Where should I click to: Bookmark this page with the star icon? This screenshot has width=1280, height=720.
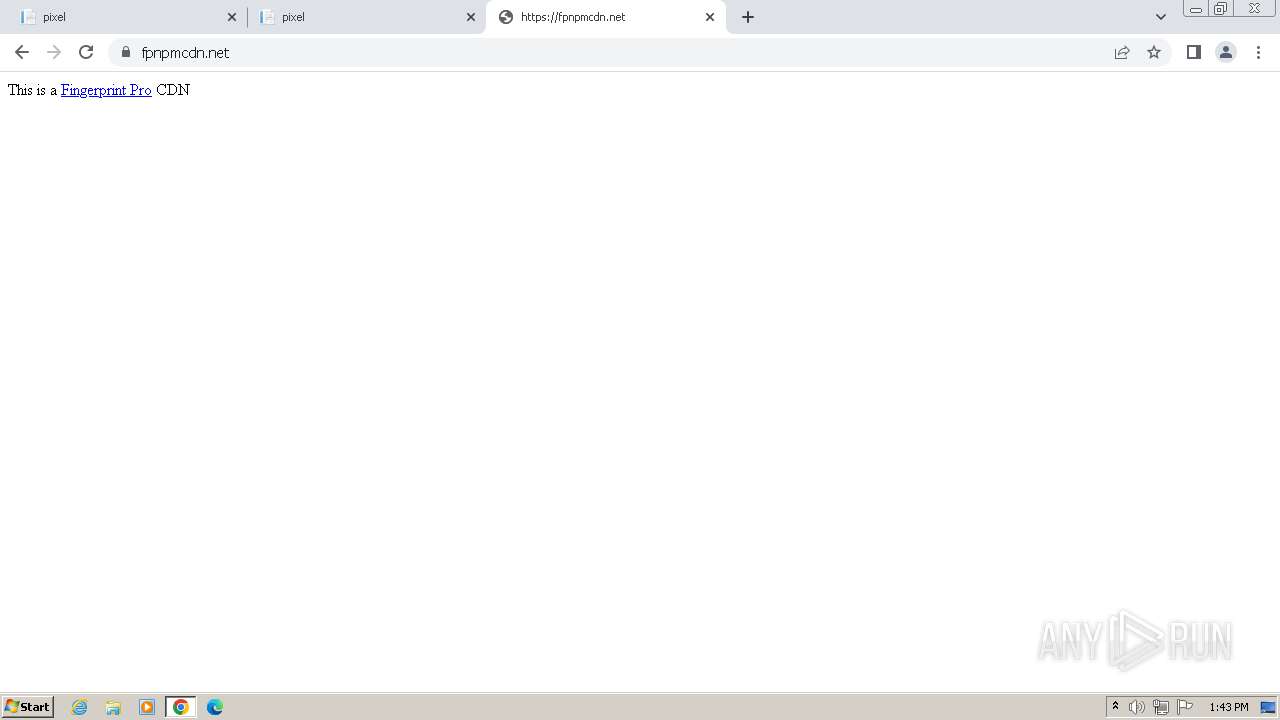coord(1154,52)
